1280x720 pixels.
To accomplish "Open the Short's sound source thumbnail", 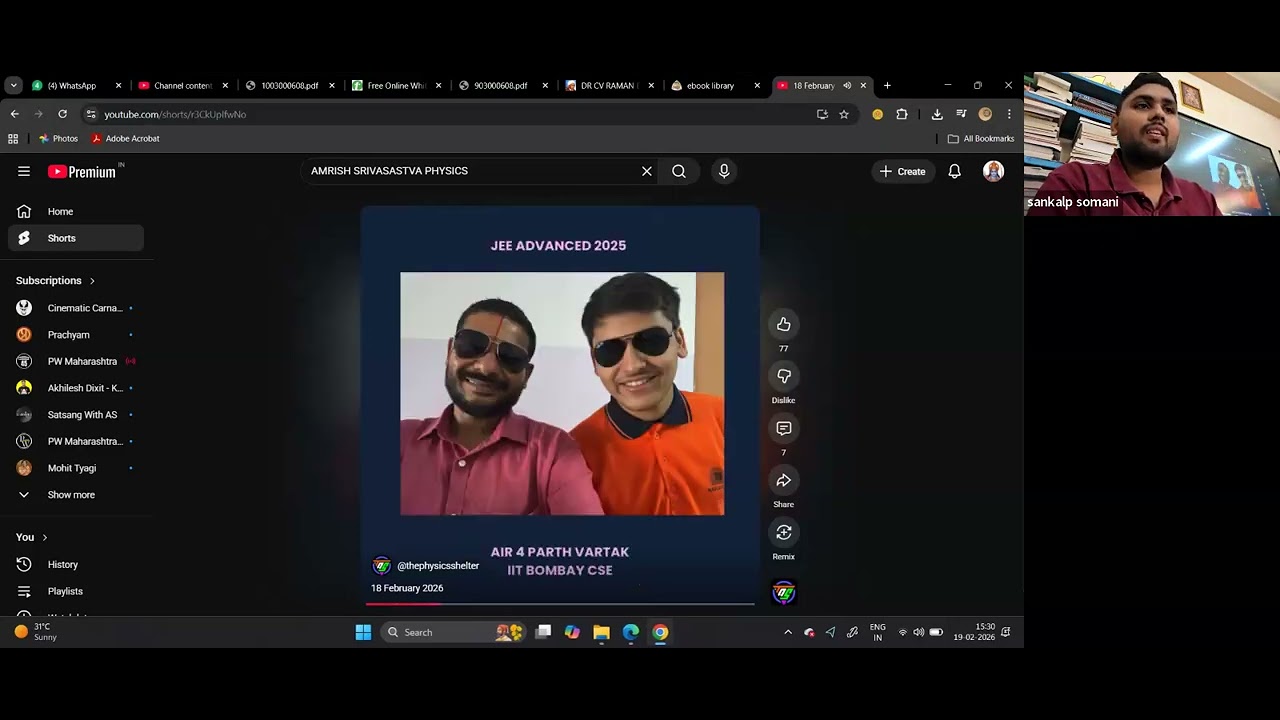I will click(784, 593).
